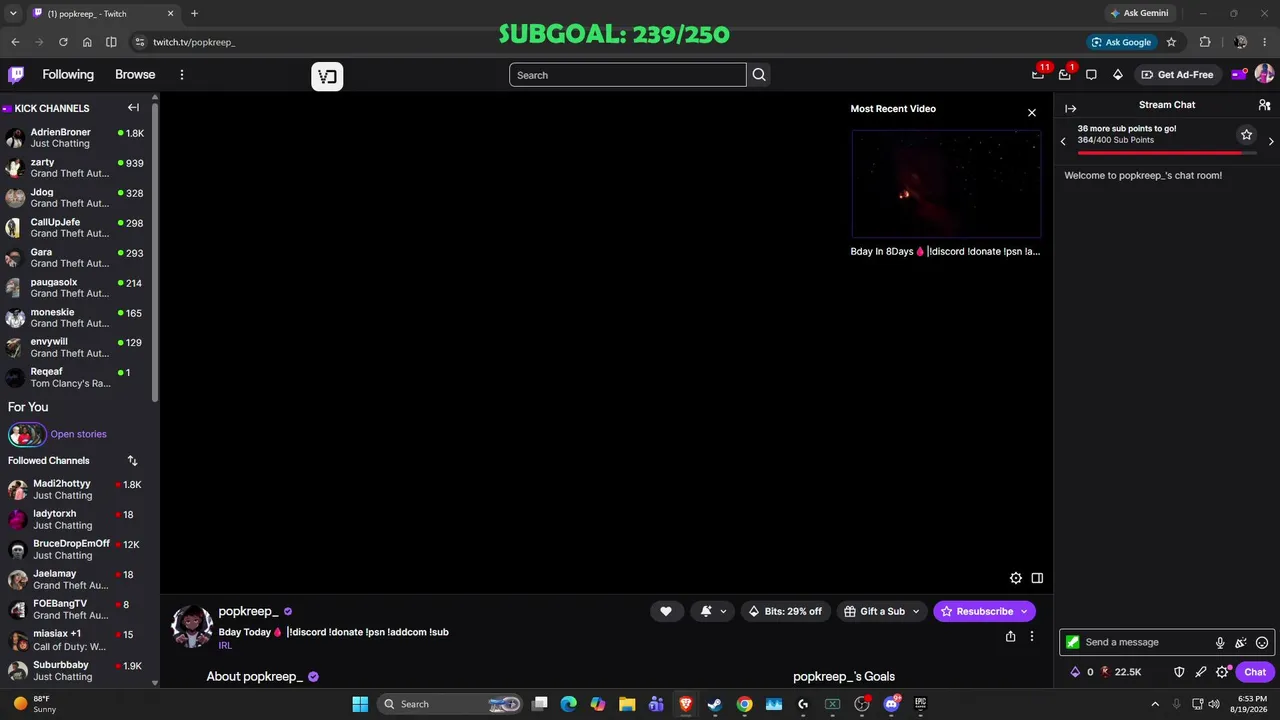Open the user profile avatar menu
Image resolution: width=1280 pixels, height=720 pixels.
(1264, 74)
